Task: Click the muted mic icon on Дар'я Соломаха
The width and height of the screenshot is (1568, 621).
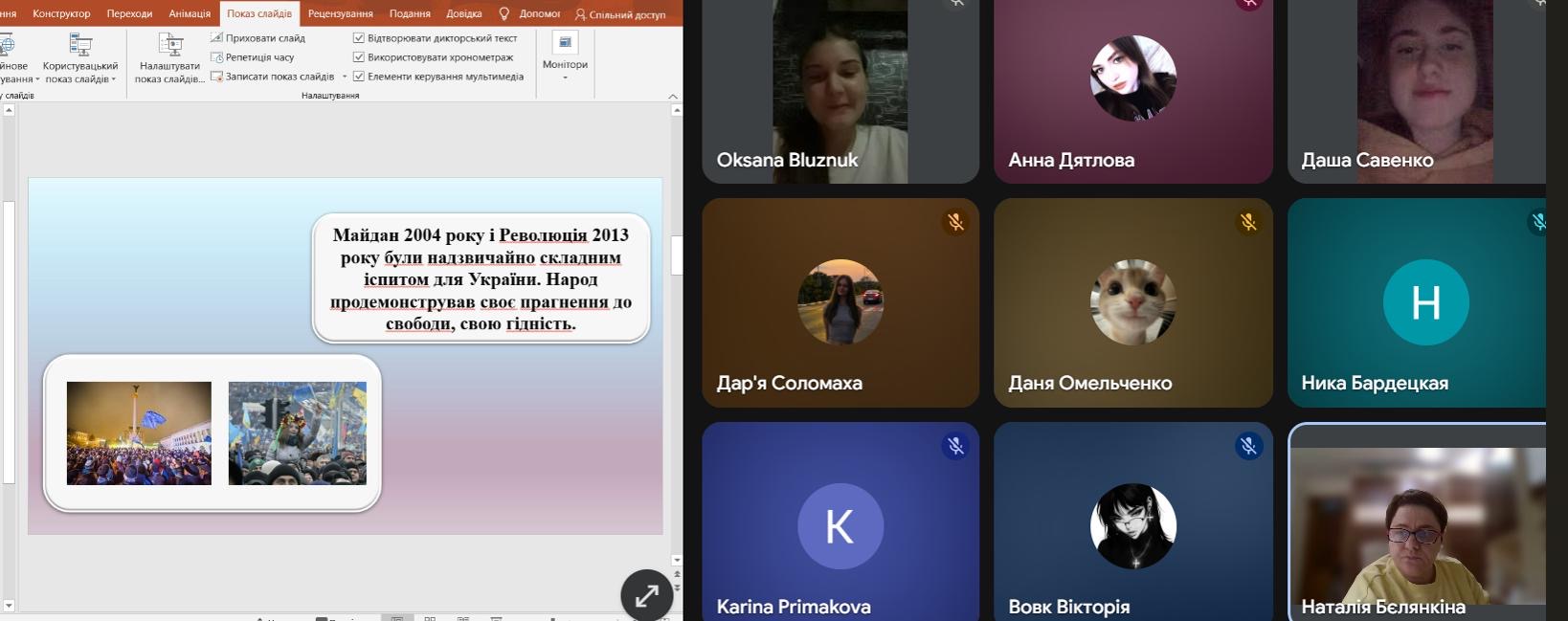Action: point(954,222)
